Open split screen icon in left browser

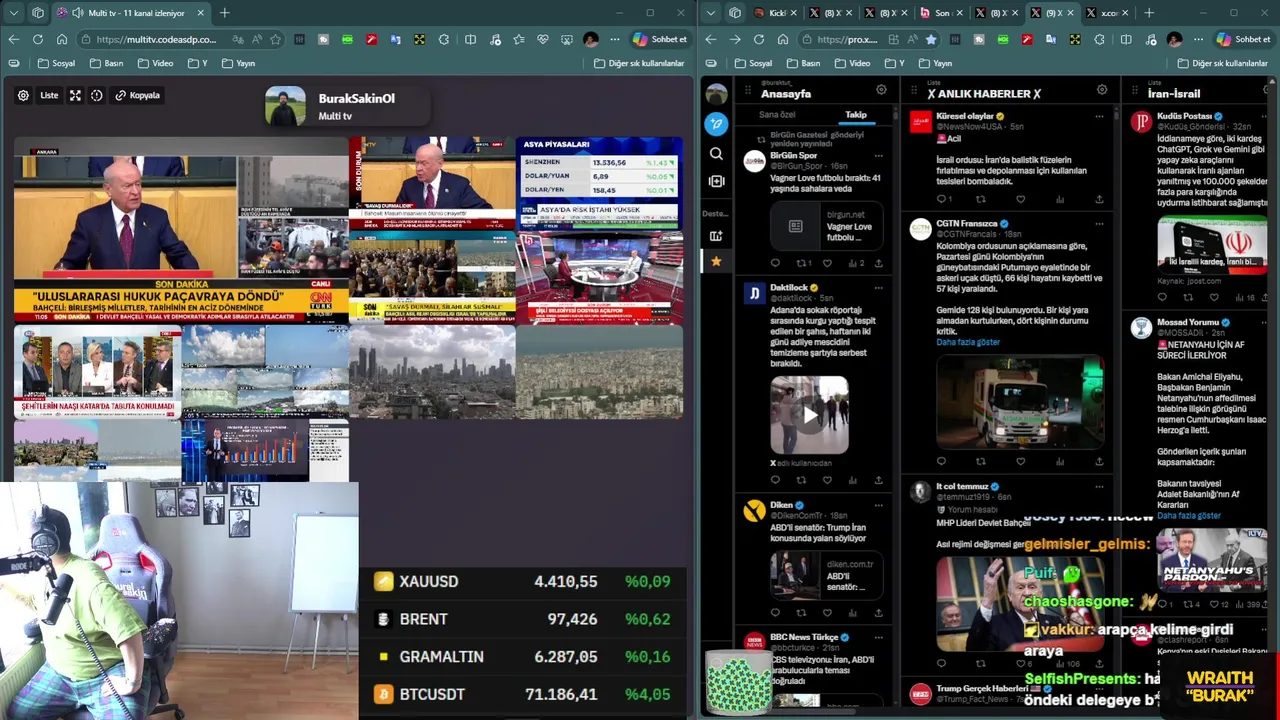pyautogui.click(x=470, y=39)
